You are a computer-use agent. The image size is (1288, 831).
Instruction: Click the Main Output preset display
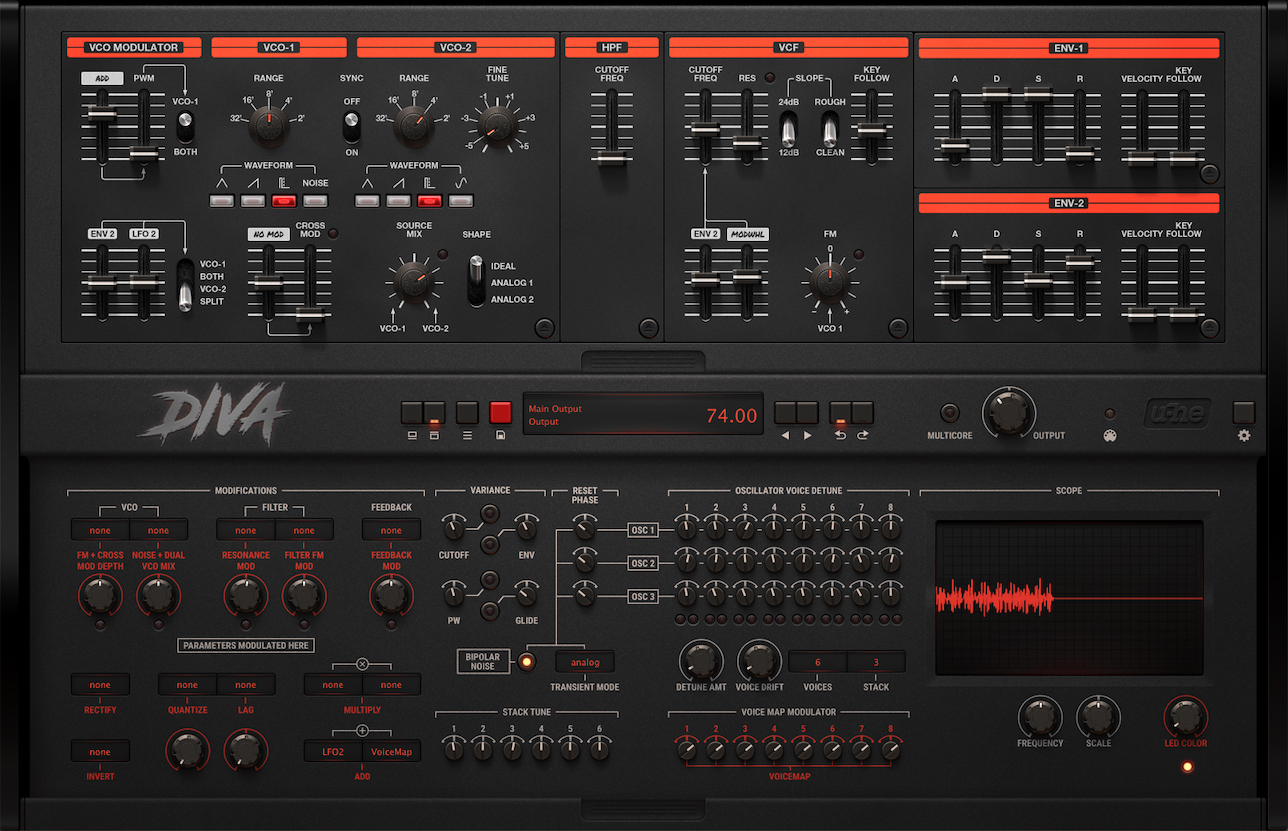tap(643, 415)
